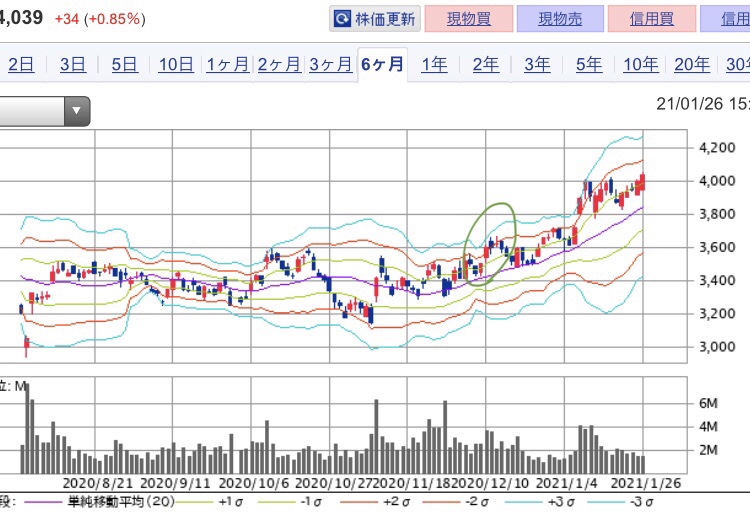Click the 3,800 price axis label
Viewport: 750px width, 531px height.
pyautogui.click(x=717, y=214)
